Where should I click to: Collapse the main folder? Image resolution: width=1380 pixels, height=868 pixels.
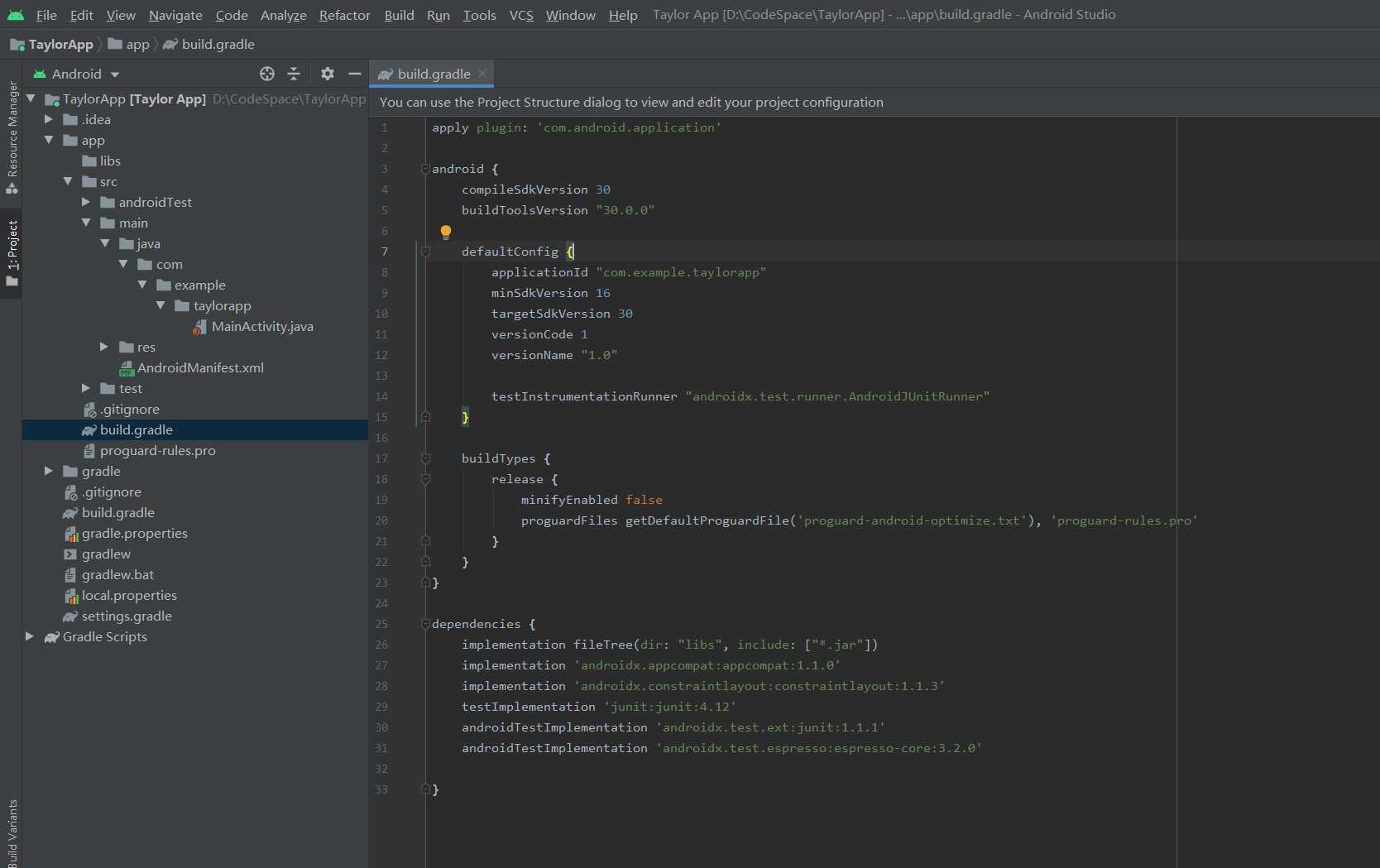pos(86,223)
